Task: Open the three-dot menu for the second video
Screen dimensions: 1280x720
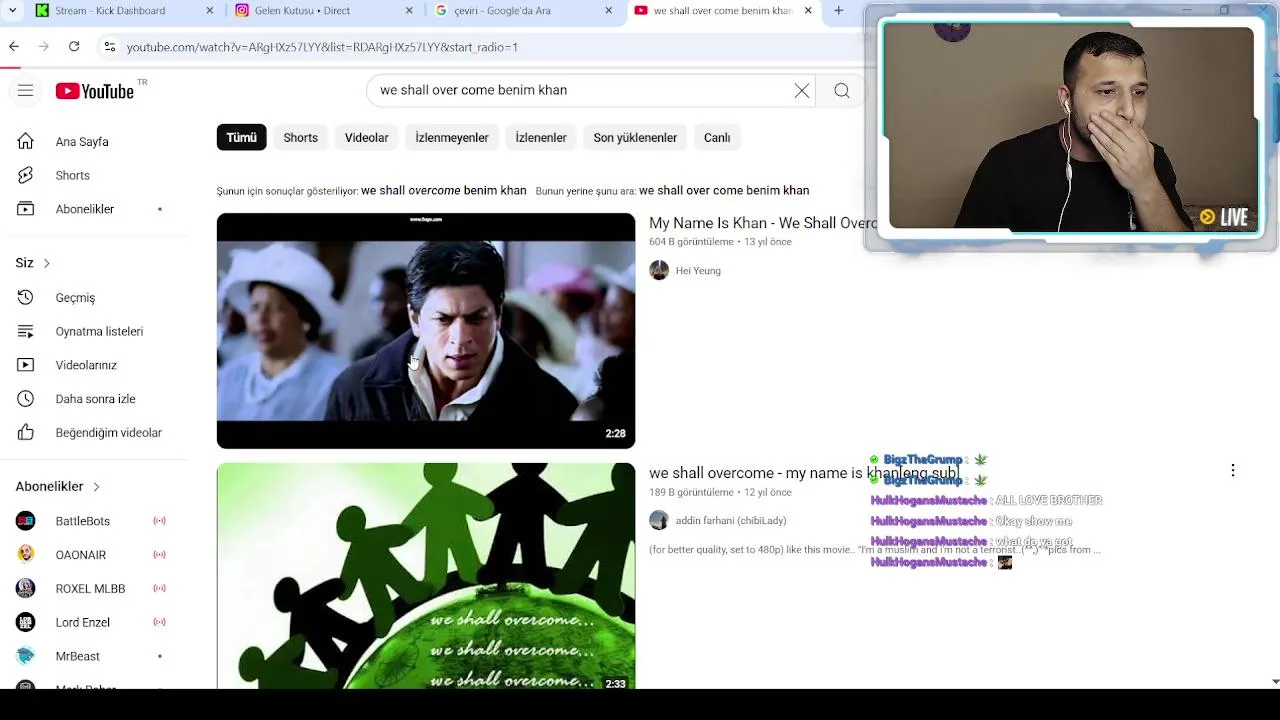Action: tap(1233, 470)
